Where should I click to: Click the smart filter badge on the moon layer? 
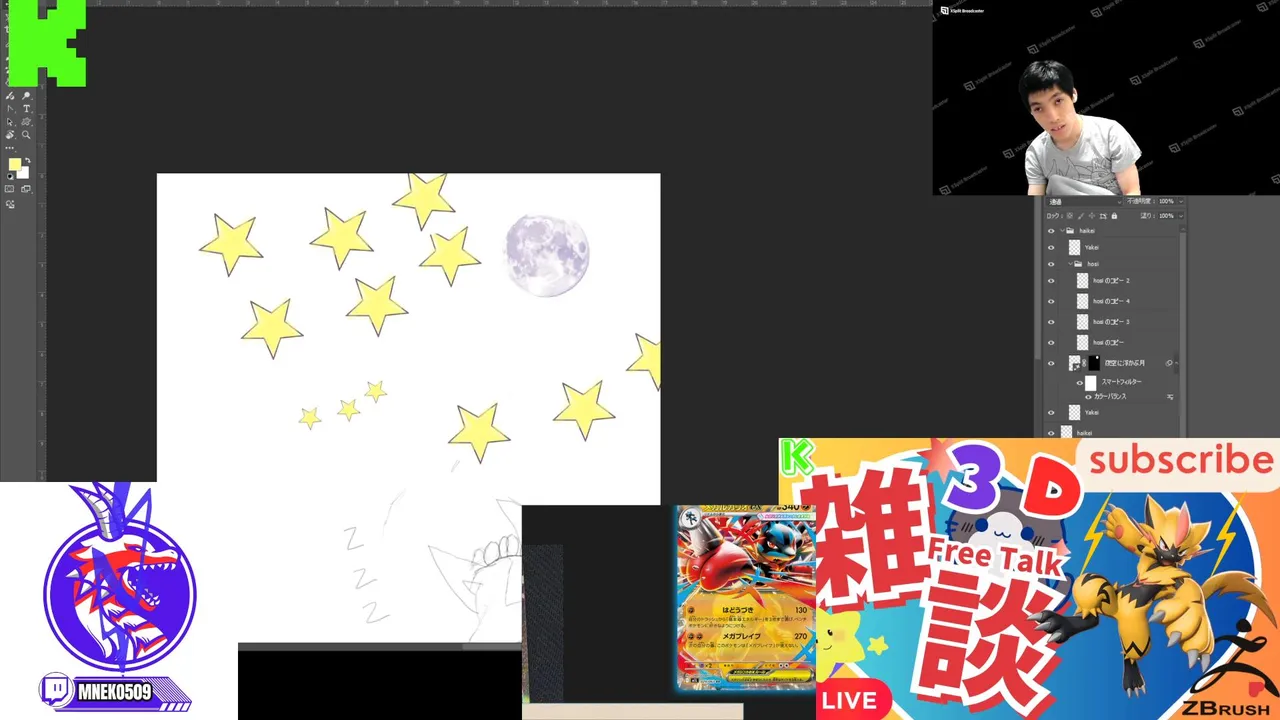click(x=1169, y=363)
